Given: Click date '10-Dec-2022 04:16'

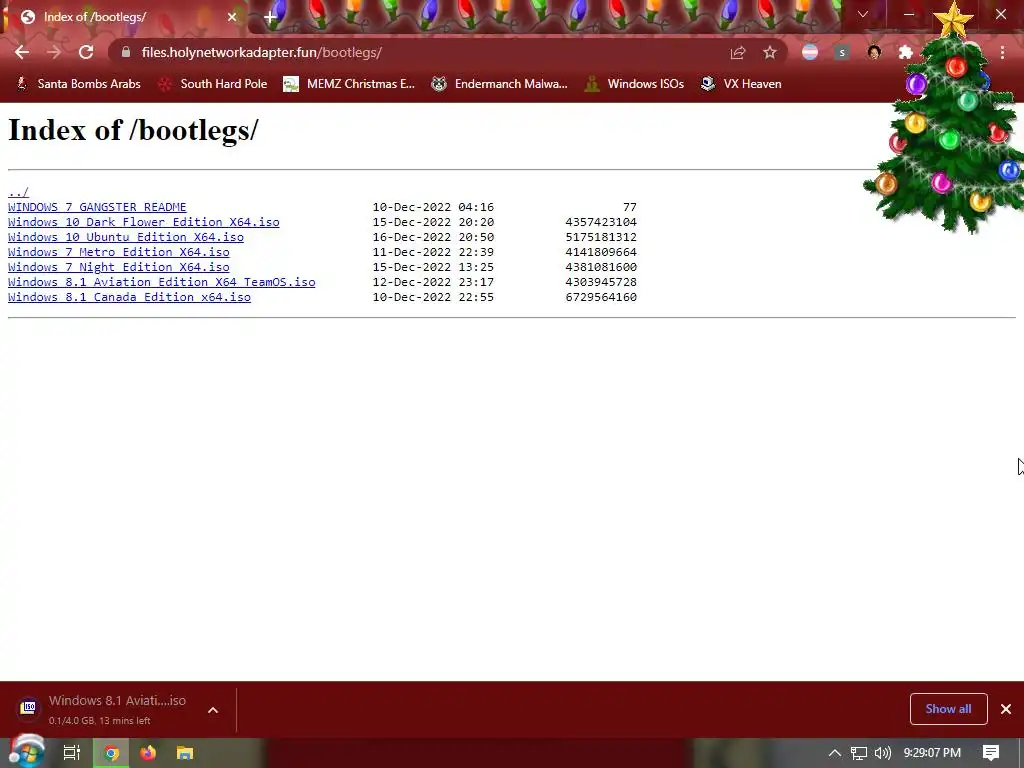Looking at the screenshot, I should [x=433, y=207].
